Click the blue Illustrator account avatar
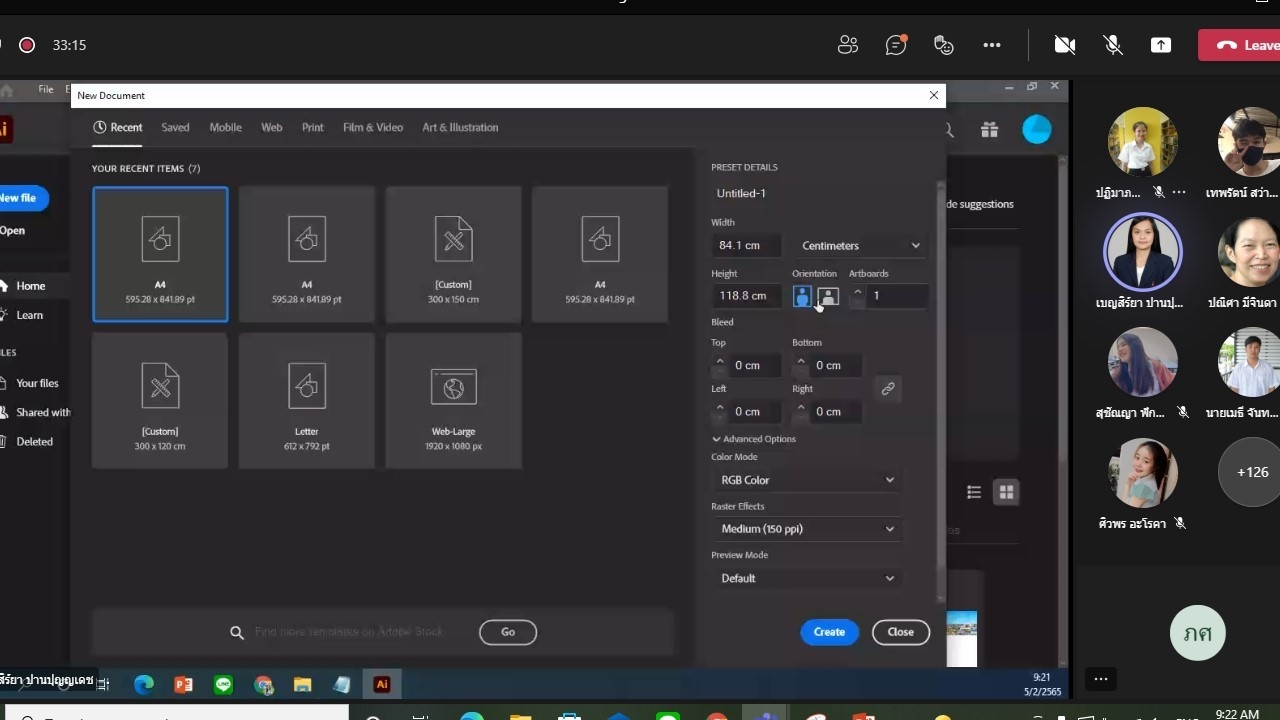This screenshot has height=720, width=1280. (x=1037, y=130)
